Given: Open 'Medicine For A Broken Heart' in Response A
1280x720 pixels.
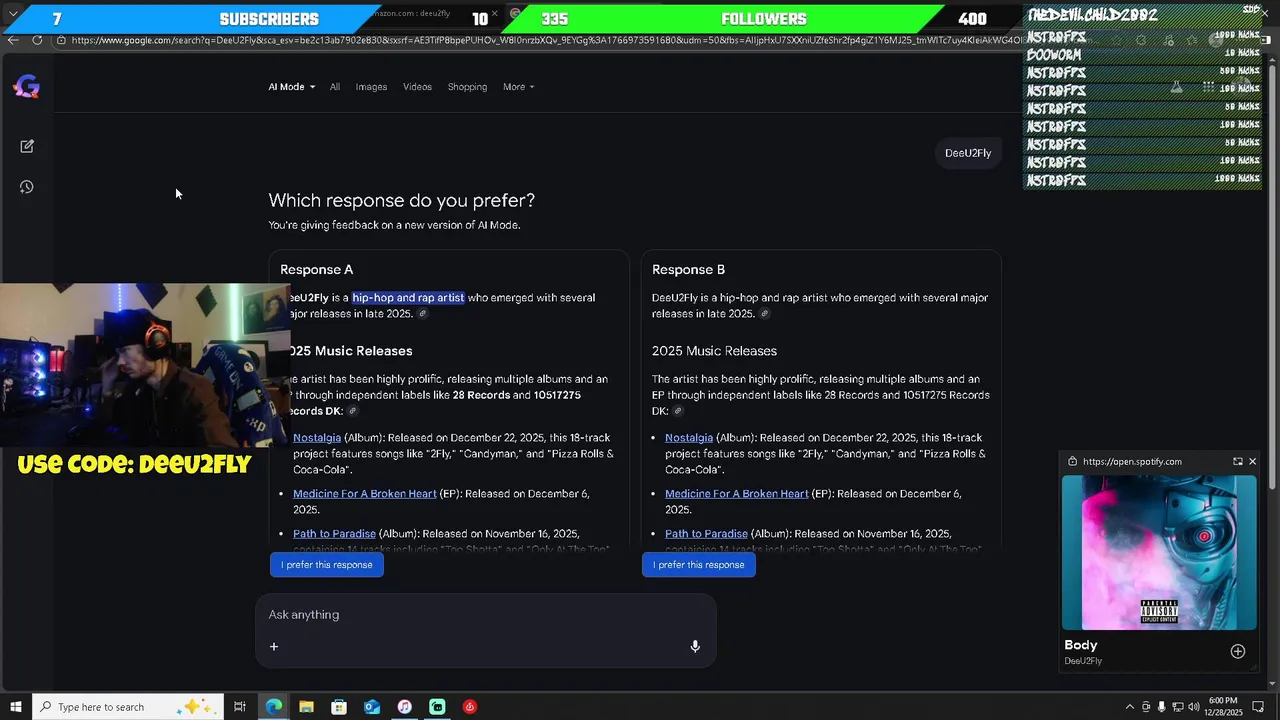Looking at the screenshot, I should pos(365,494).
